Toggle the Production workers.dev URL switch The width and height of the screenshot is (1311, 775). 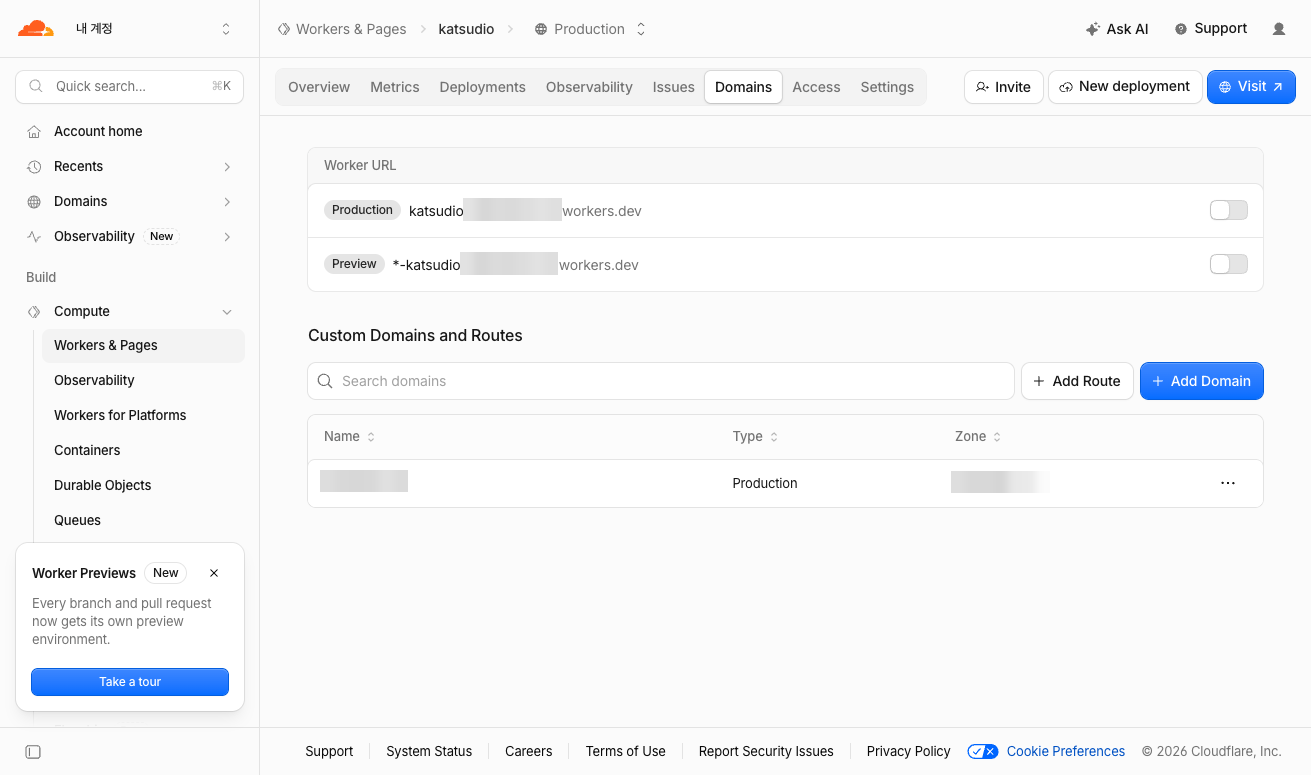pyautogui.click(x=1228, y=210)
